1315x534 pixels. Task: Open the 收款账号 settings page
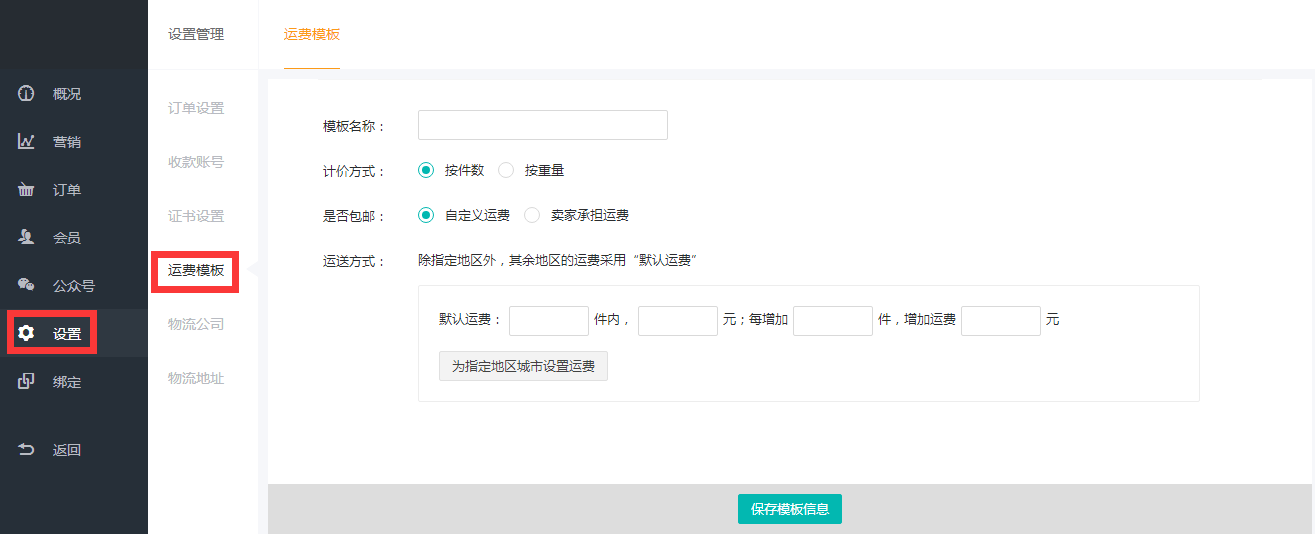coord(196,162)
